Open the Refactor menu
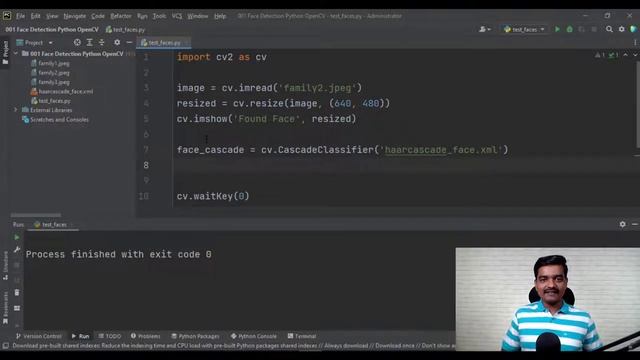The width and height of the screenshot is (640, 360). point(121,16)
